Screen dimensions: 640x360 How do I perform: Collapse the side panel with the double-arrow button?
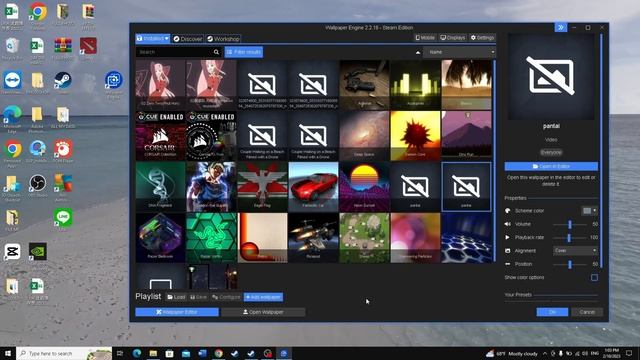click(560, 27)
